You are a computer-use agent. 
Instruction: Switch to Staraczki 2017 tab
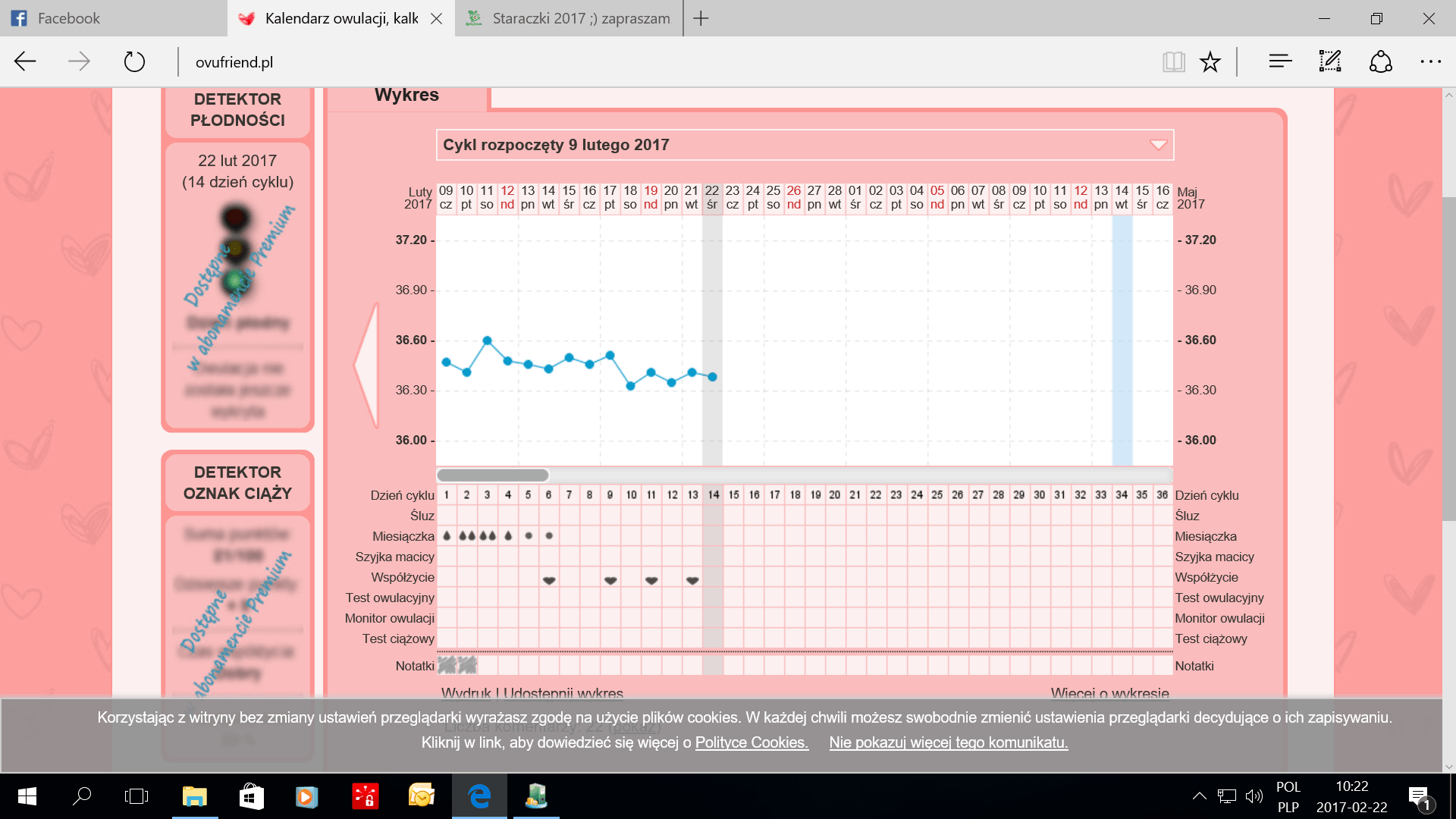coord(569,18)
